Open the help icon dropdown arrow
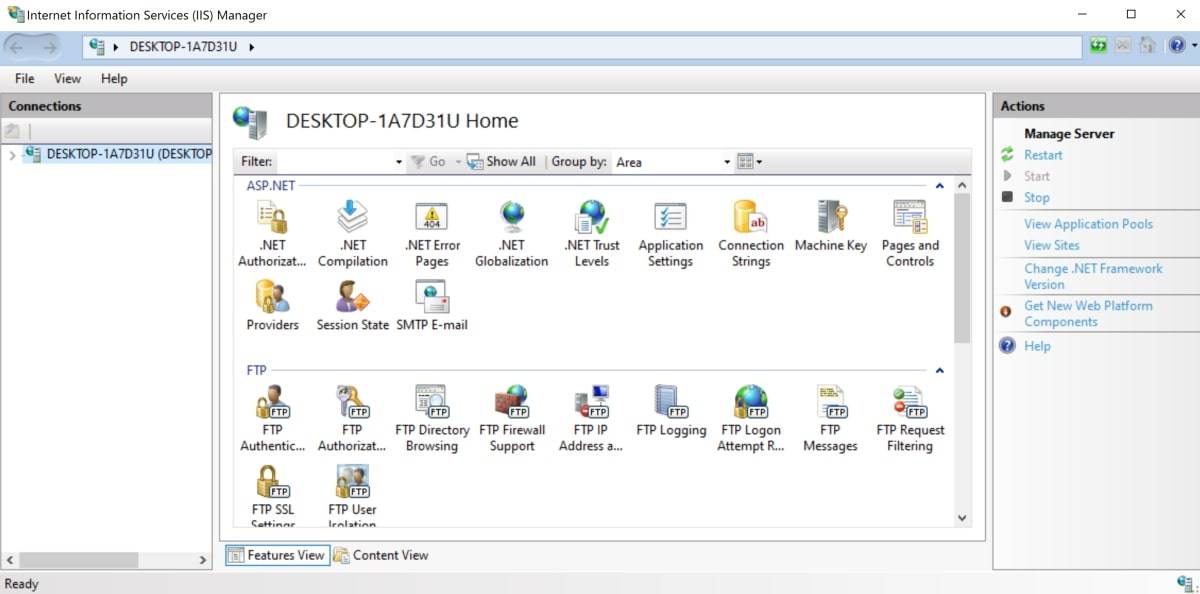Screen dimensions: 1200x594 1194,46
